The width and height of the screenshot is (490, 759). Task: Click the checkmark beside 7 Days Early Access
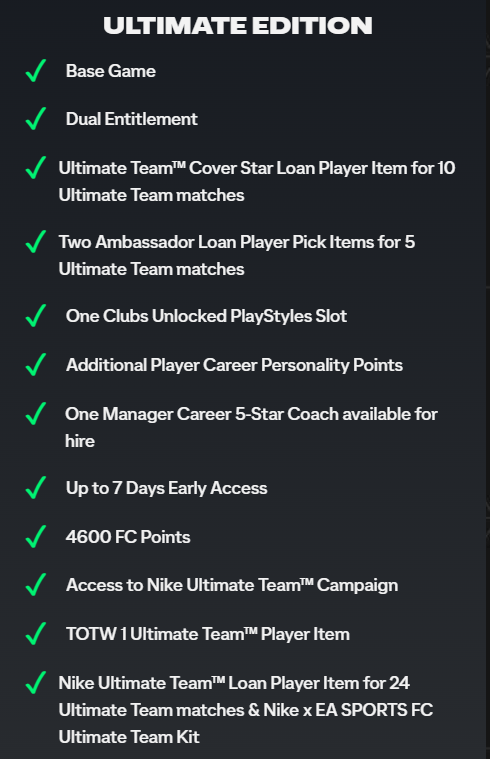pyautogui.click(x=36, y=487)
